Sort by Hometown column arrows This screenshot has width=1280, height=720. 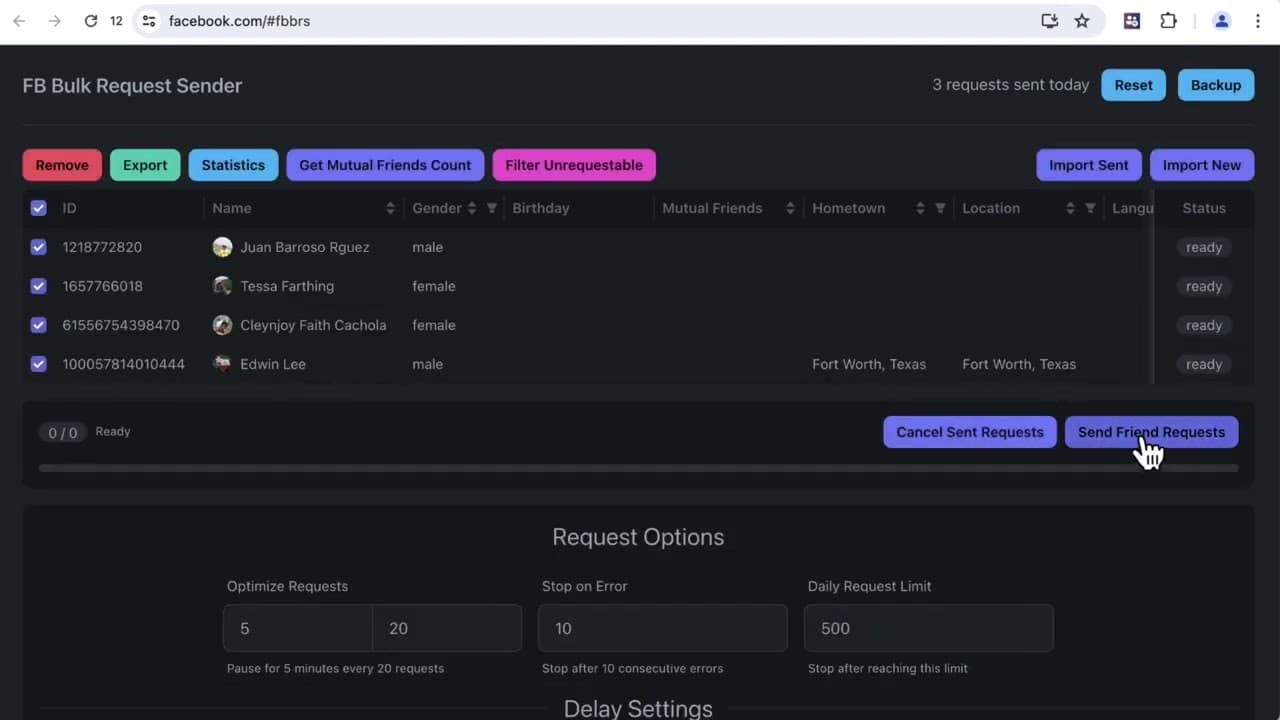[920, 208]
